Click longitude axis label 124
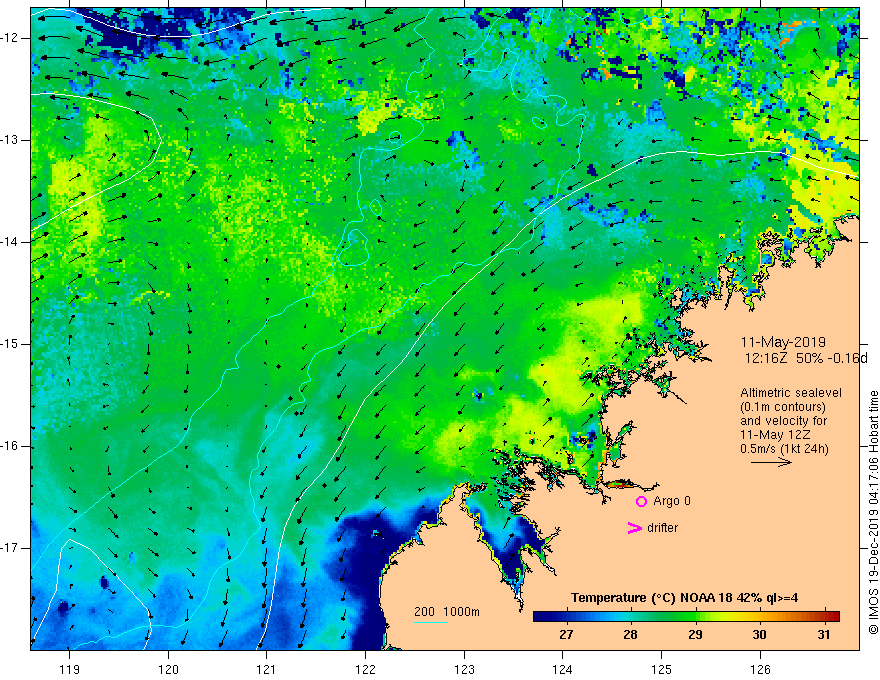 (562, 669)
